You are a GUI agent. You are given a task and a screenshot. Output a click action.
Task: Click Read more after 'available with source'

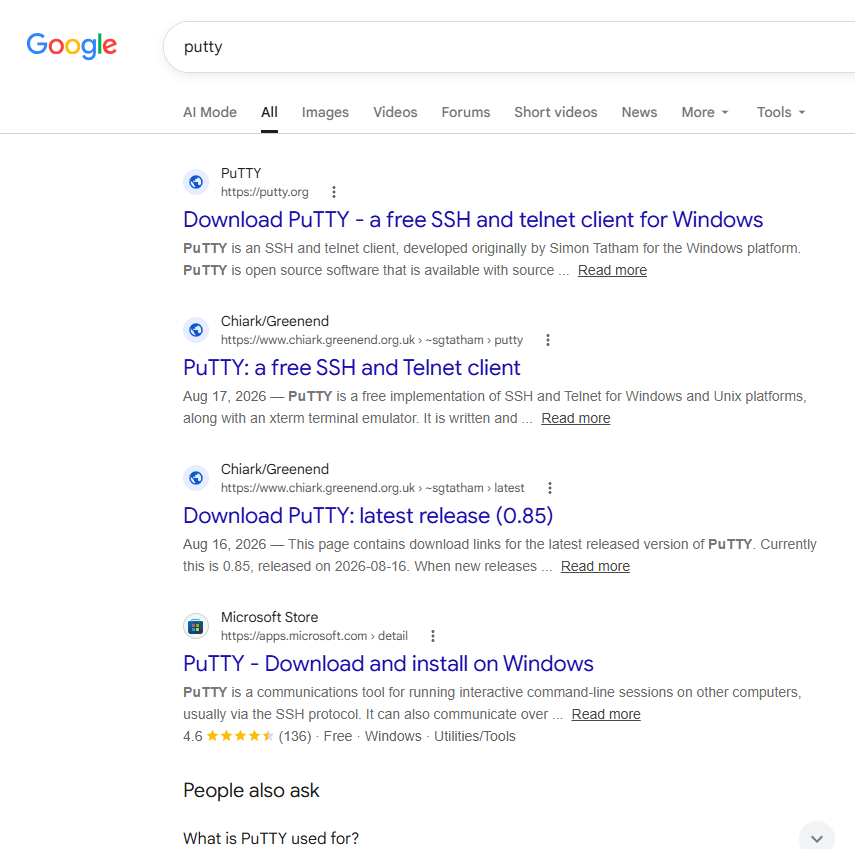(612, 270)
